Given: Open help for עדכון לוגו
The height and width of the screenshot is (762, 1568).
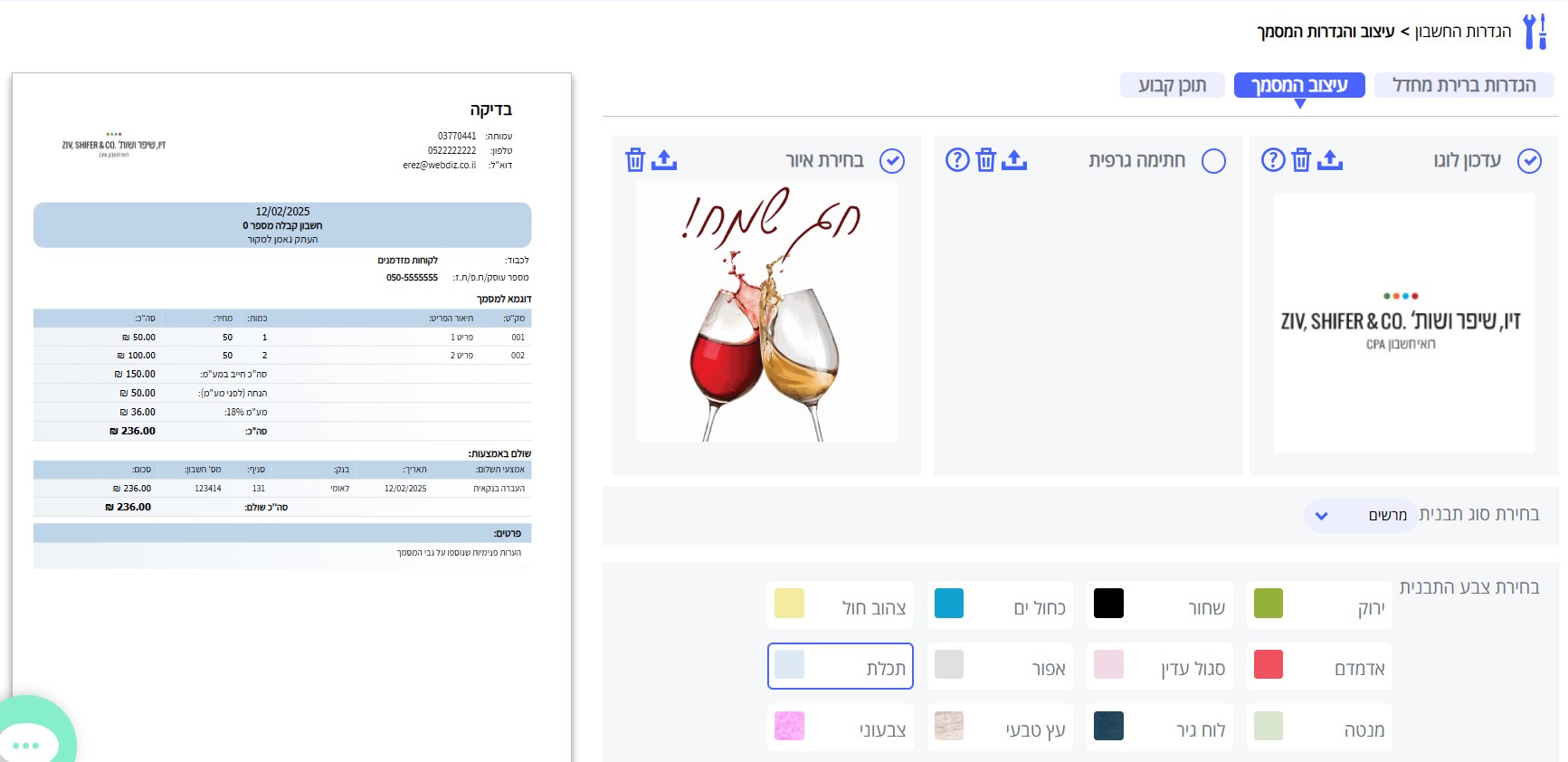Looking at the screenshot, I should click(1273, 160).
